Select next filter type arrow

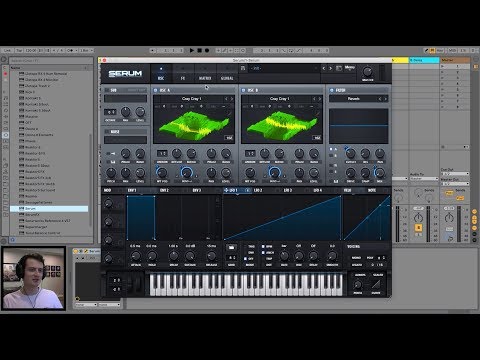point(386,99)
